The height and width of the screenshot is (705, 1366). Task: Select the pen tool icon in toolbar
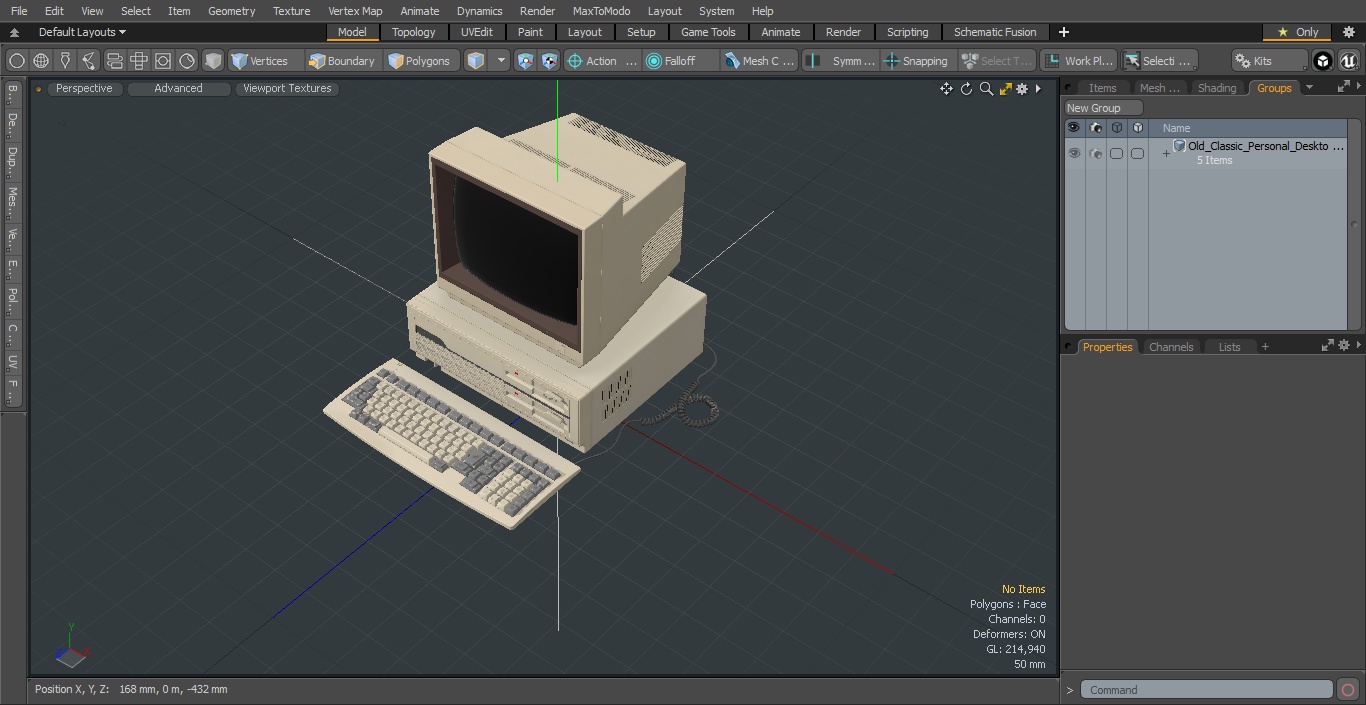coord(65,61)
